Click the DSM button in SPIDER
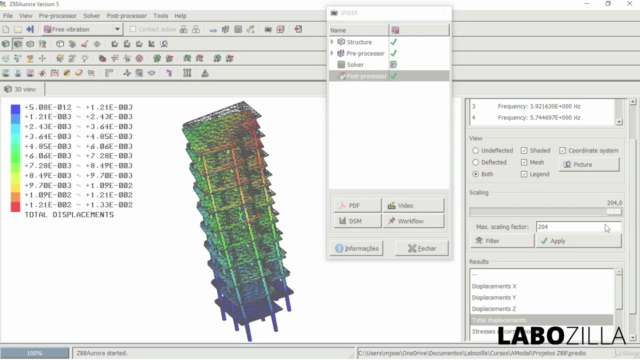The width and height of the screenshot is (640, 360). [358, 221]
